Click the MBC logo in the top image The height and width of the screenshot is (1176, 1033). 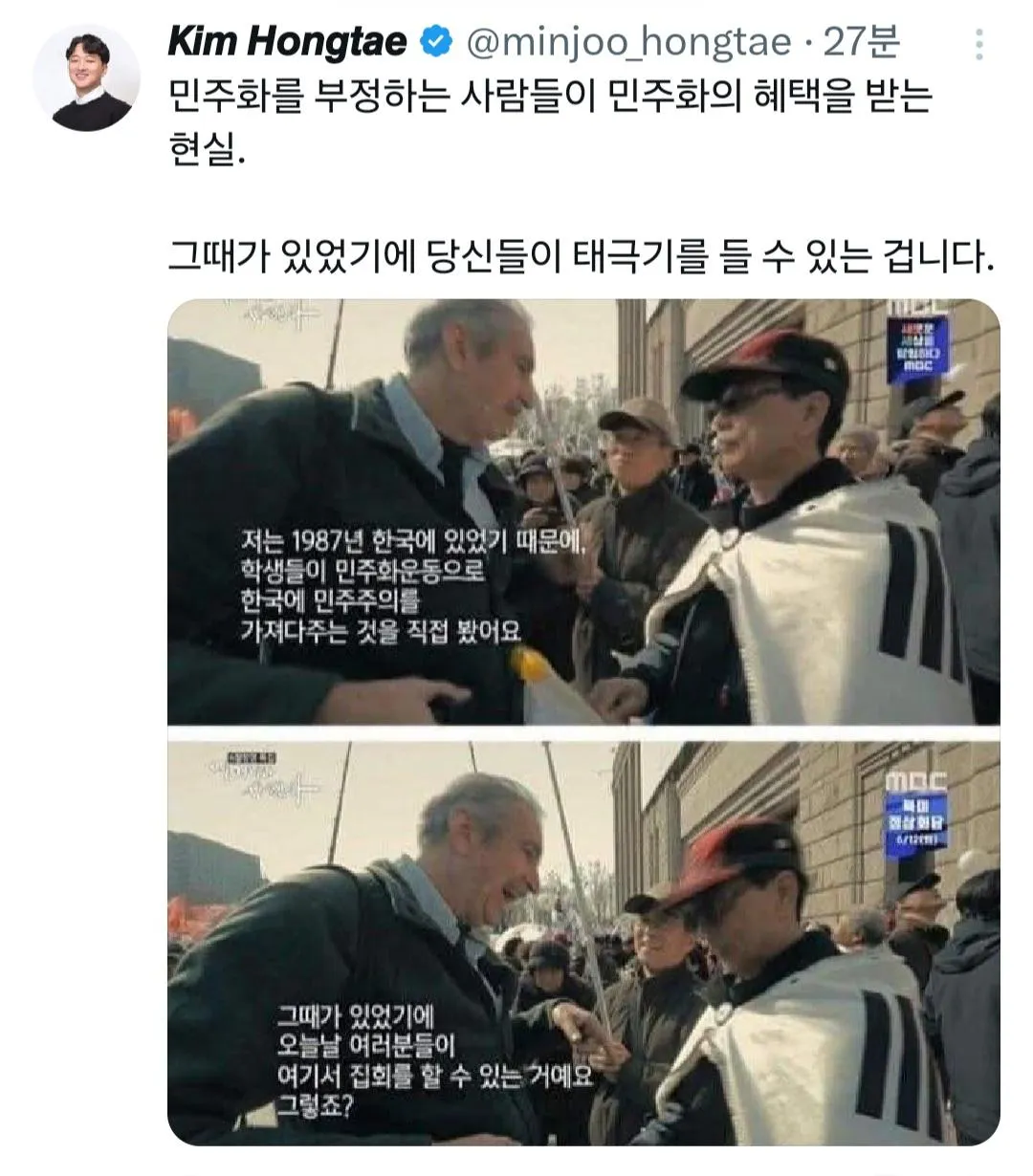pos(916,308)
